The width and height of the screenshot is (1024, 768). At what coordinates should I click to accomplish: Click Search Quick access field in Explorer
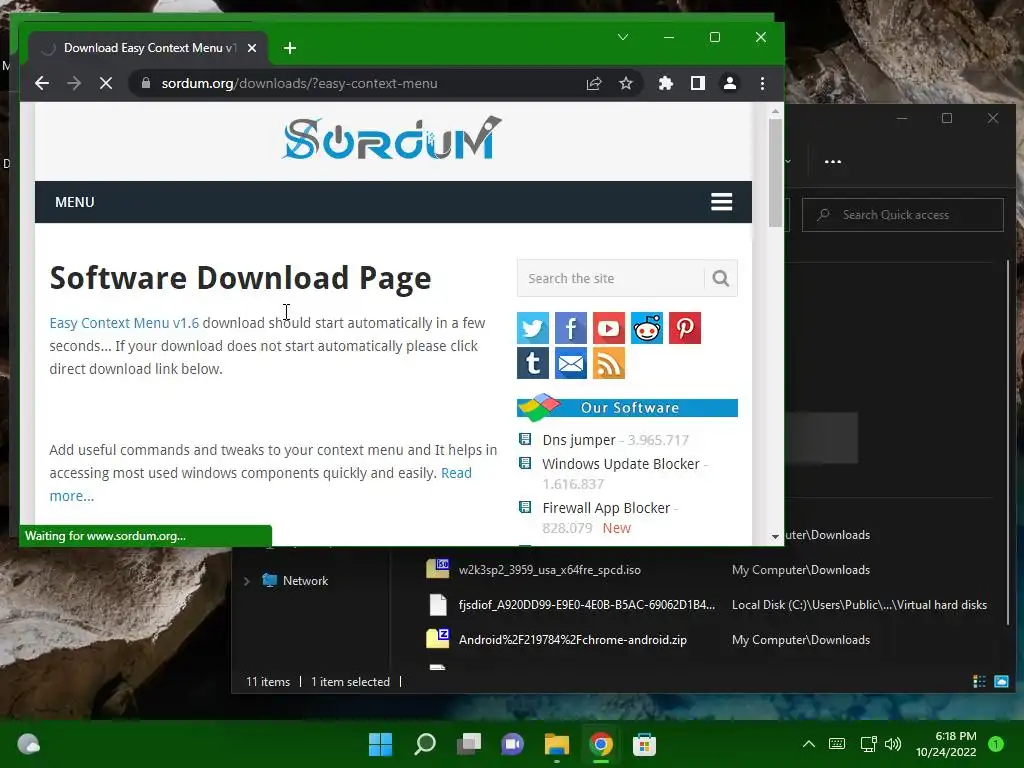[x=903, y=215]
